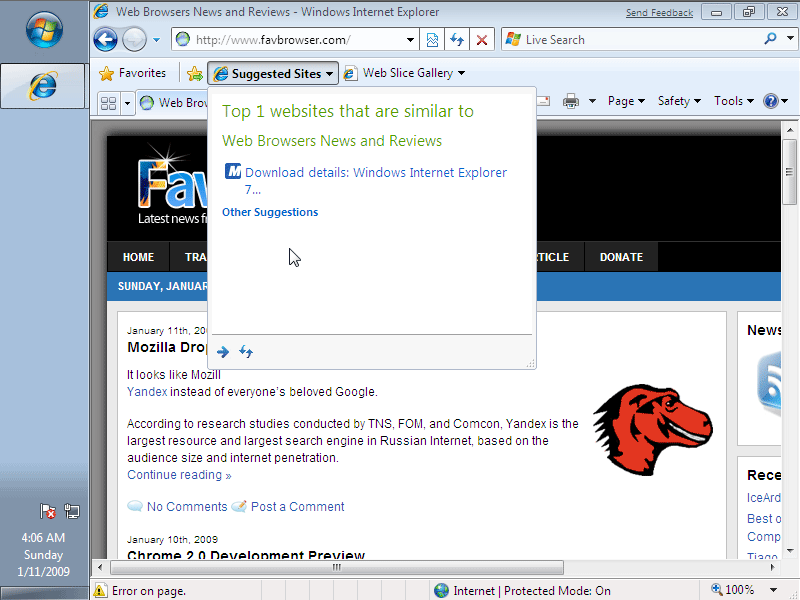Image resolution: width=800 pixels, height=600 pixels.
Task: Open the Page menu
Action: tap(625, 101)
